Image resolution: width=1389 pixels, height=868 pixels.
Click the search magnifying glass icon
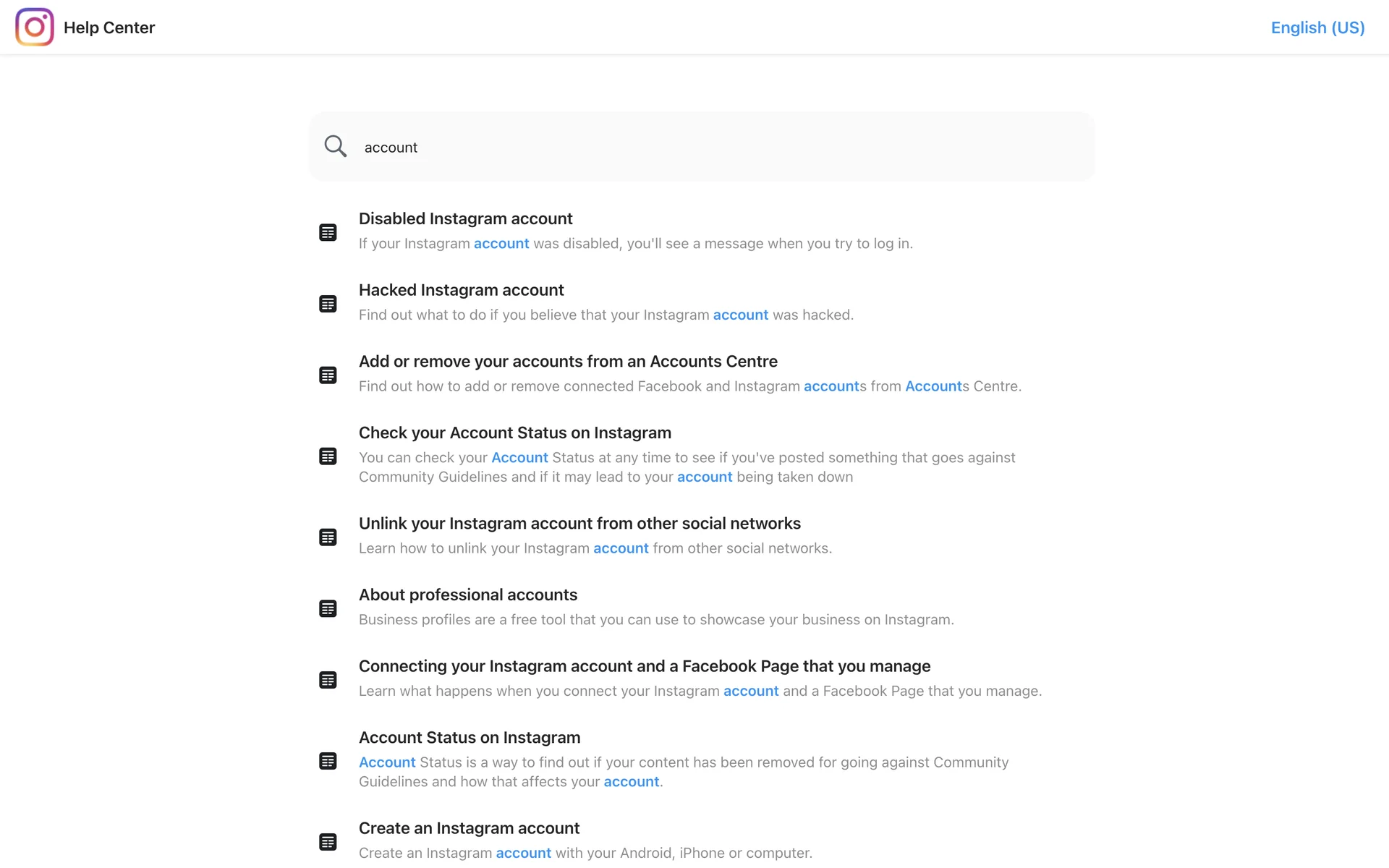335,146
